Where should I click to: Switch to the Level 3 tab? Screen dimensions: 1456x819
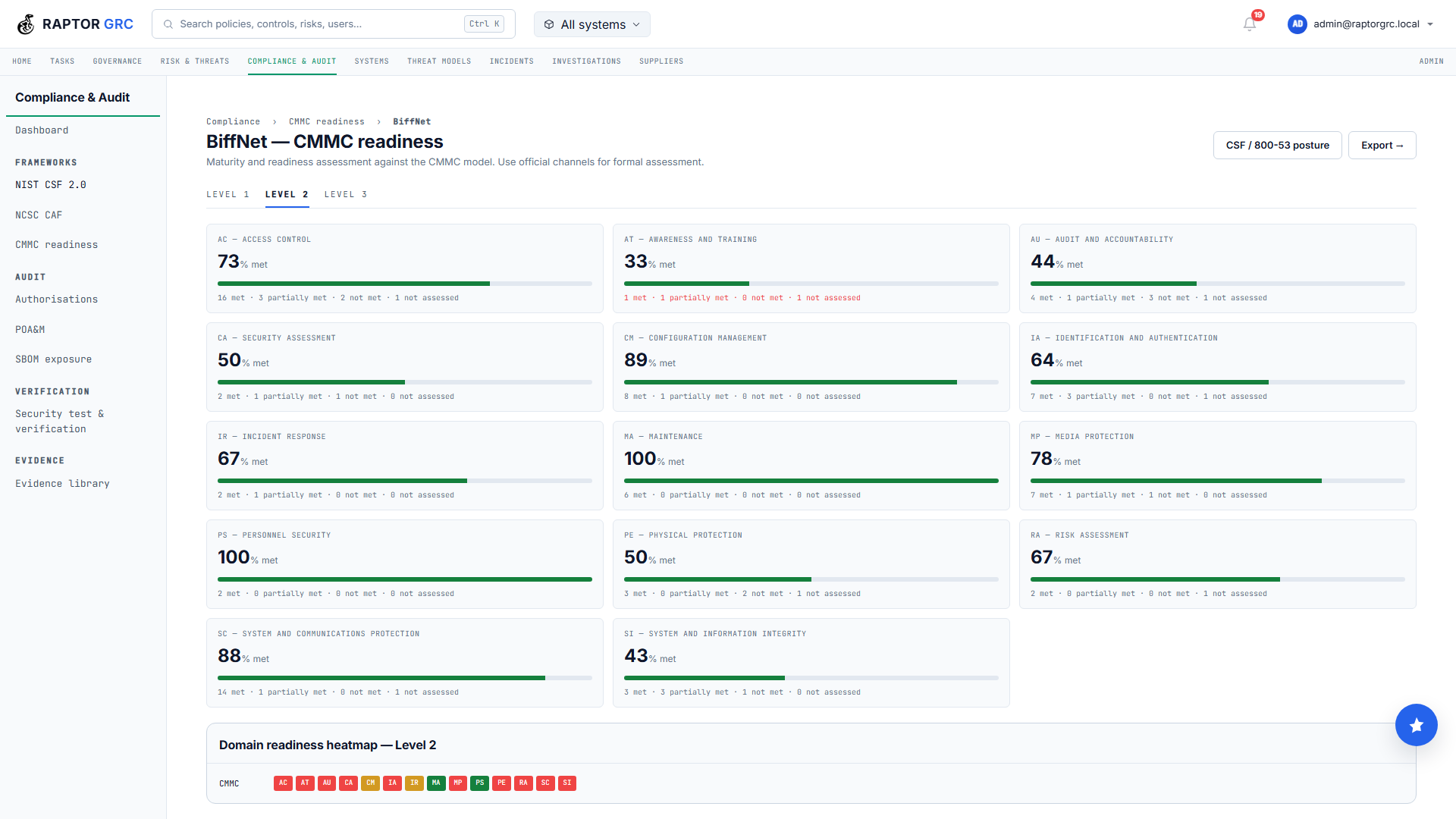(346, 195)
